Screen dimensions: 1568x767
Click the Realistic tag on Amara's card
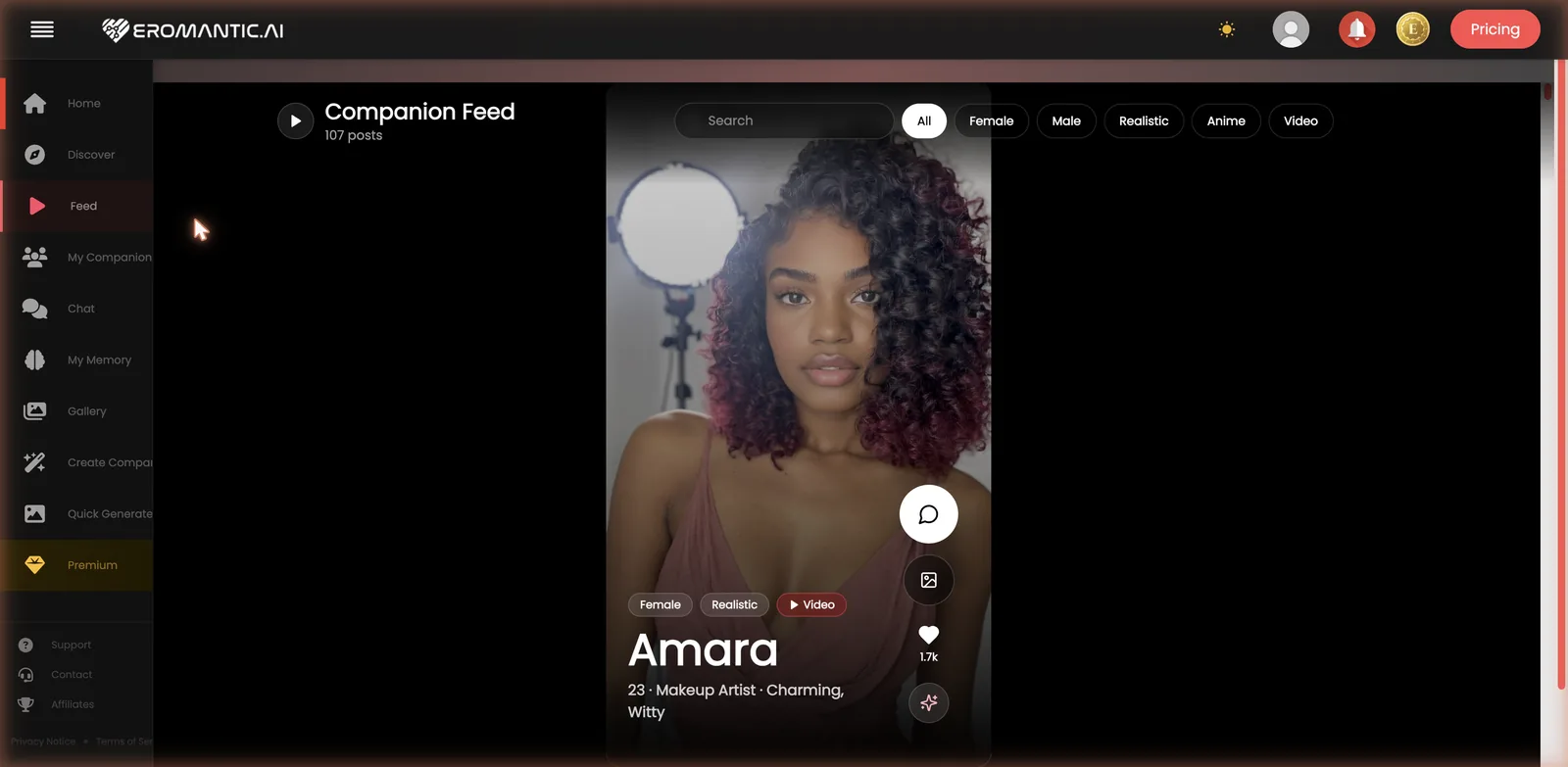(734, 604)
